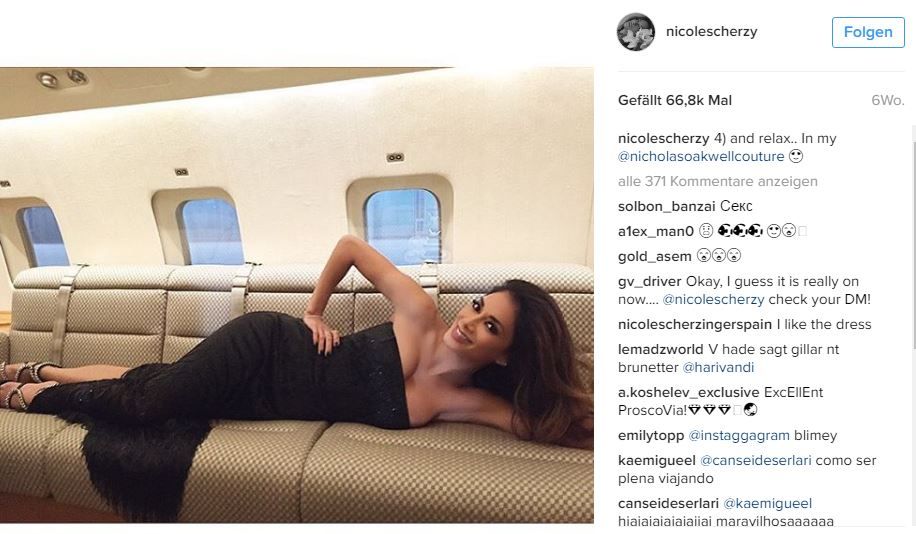Screen dimensions: 916x534
Task: Click the Folgen button
Action: tap(868, 32)
